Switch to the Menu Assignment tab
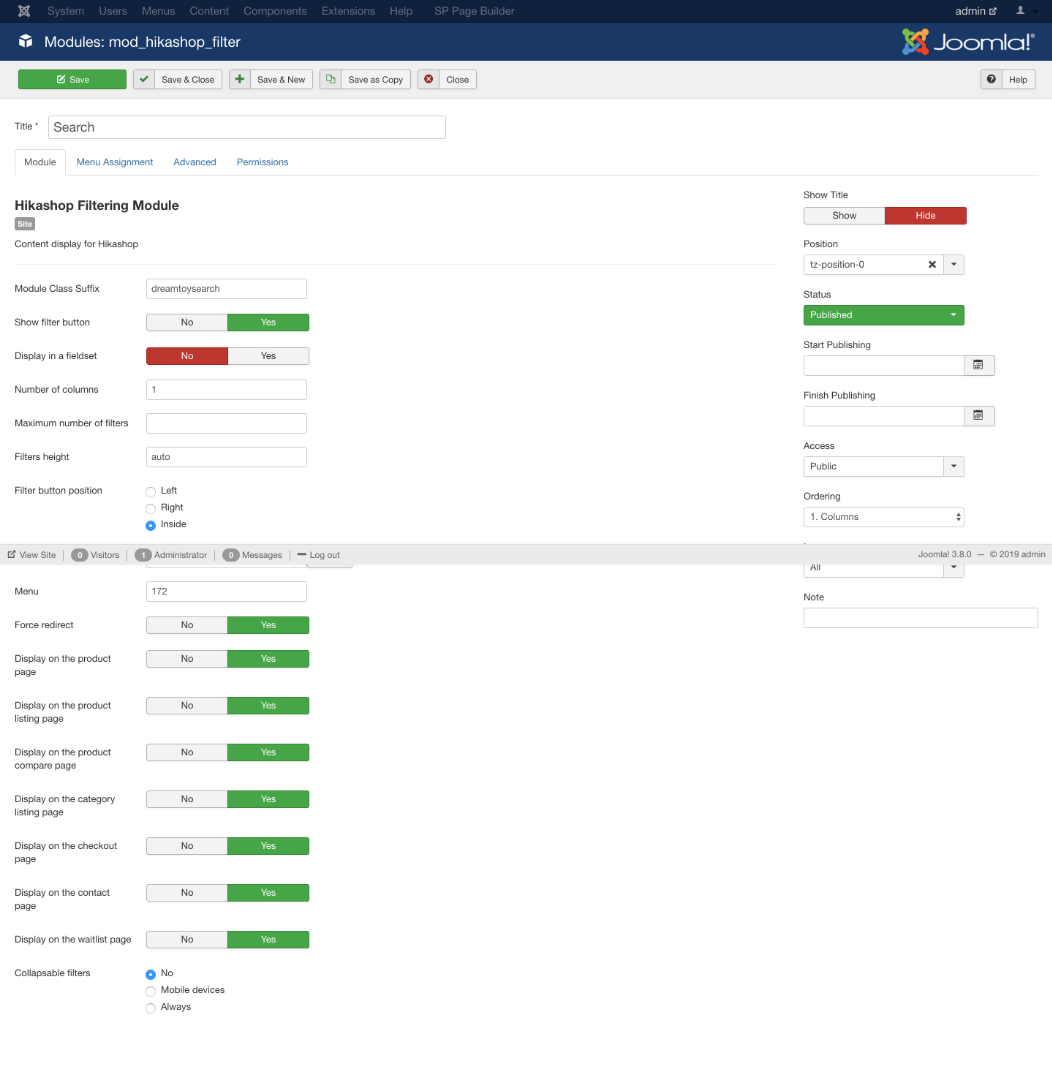This screenshot has width=1052, height=1080. pyautogui.click(x=115, y=162)
